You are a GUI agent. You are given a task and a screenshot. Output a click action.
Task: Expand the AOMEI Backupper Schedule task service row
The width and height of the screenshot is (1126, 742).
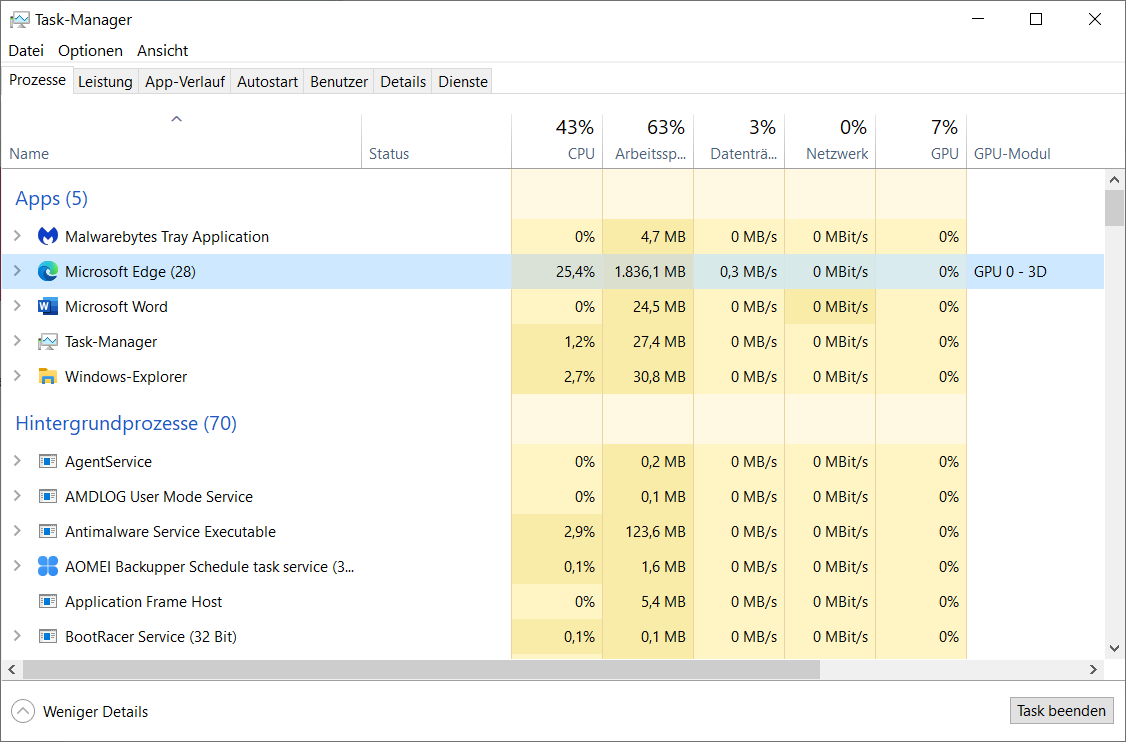tap(17, 566)
